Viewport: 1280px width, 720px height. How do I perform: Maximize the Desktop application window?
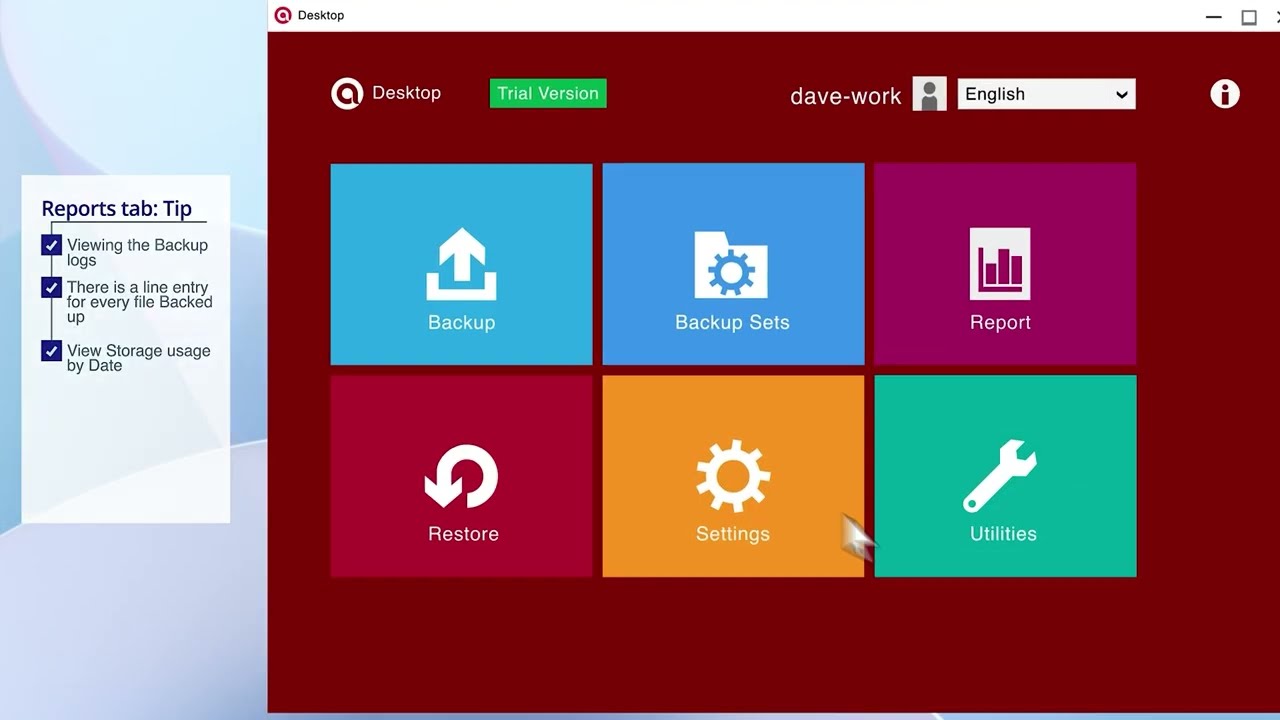1249,17
